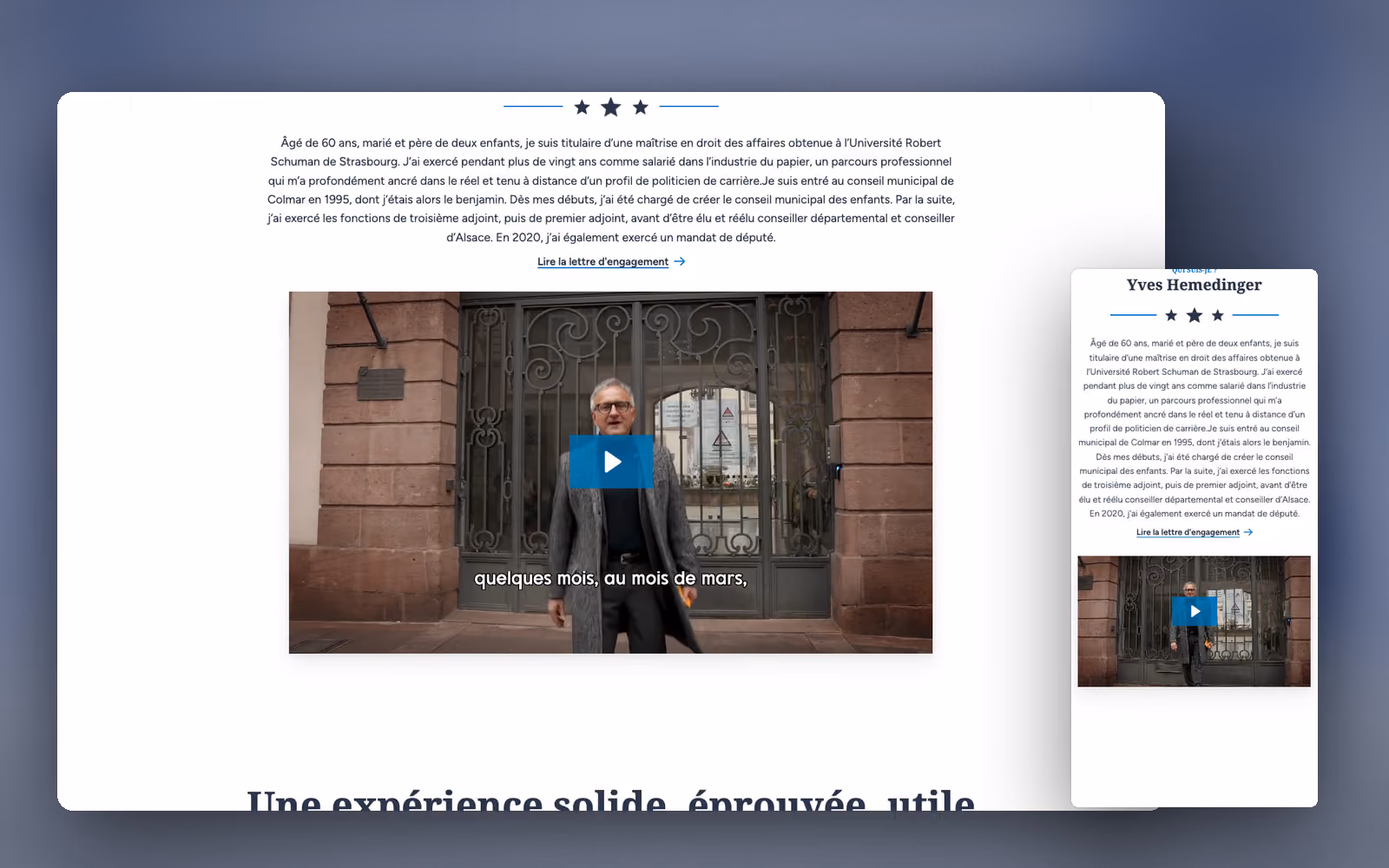
Task: Click the mobile biography paragraph starting 'Âgé de 60 ans'
Action: [x=1195, y=428]
